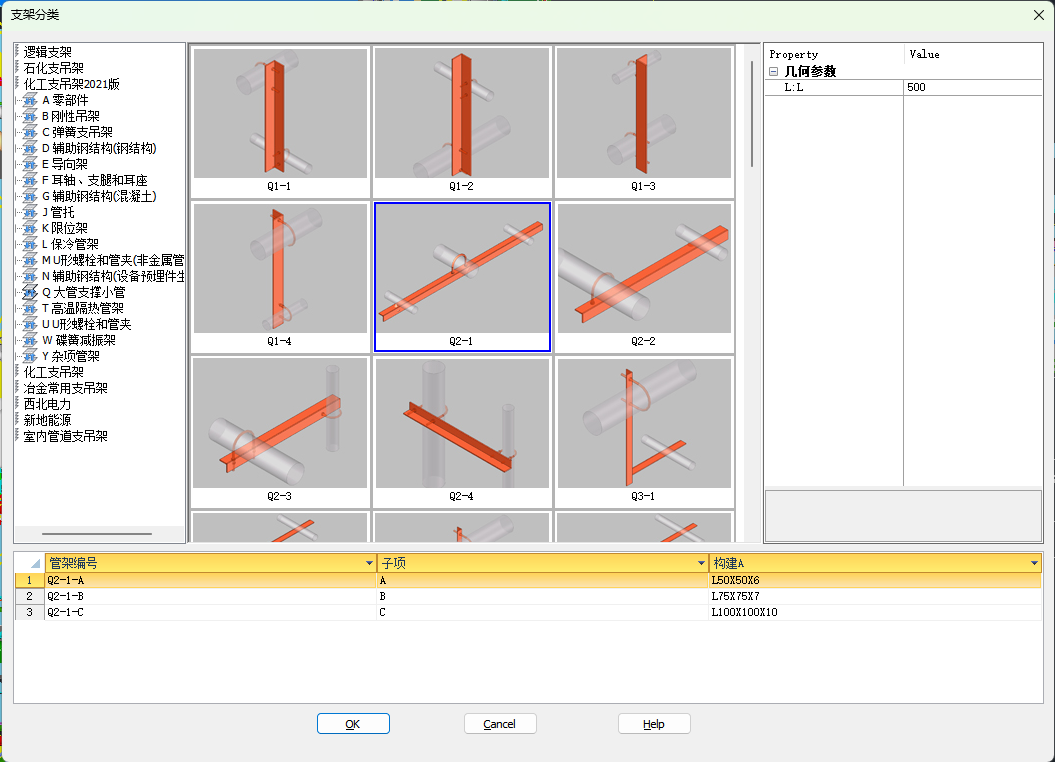Select the 石化支吊架 tree item
The image size is (1055, 762).
click(54, 68)
